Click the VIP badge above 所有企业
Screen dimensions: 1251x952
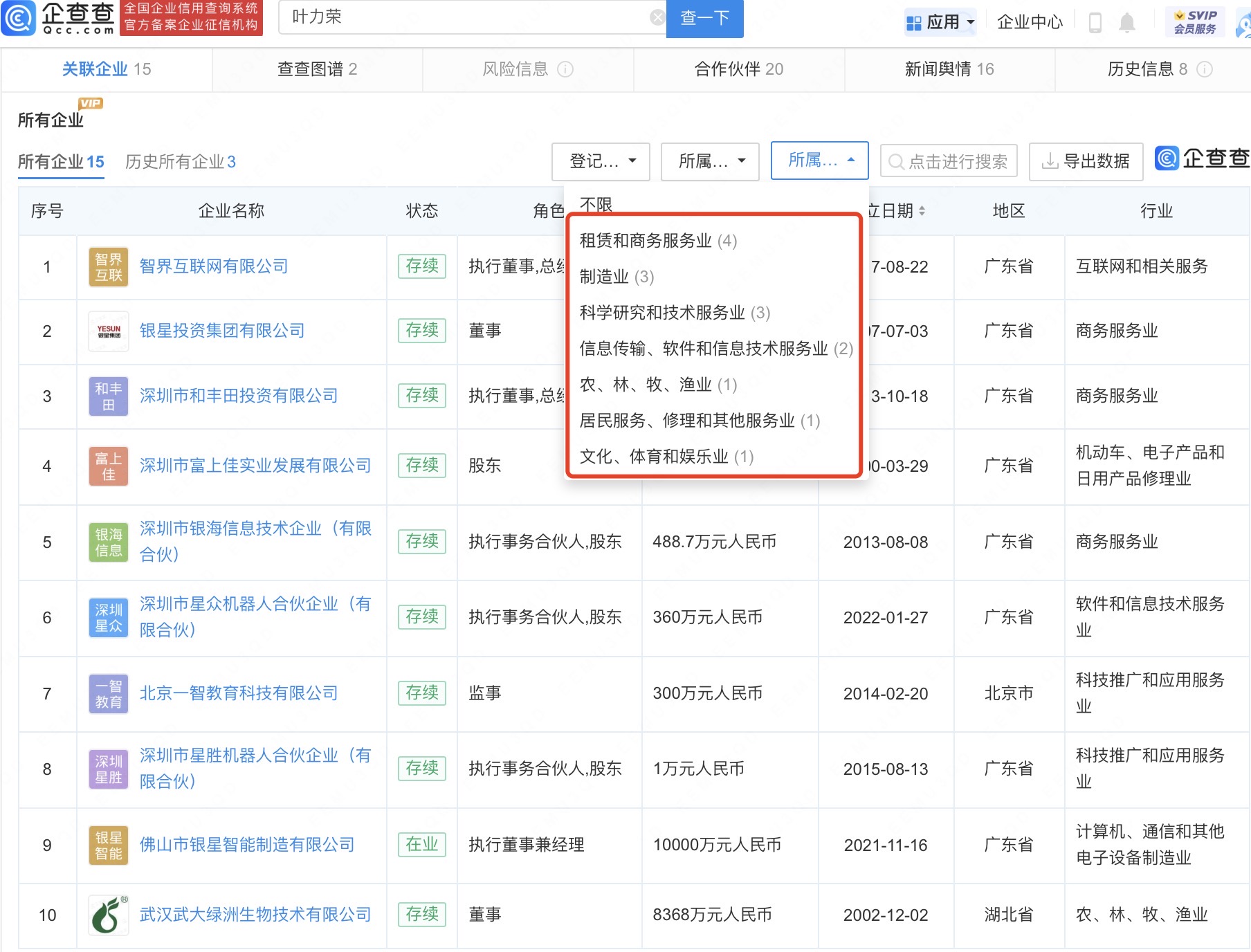point(91,103)
